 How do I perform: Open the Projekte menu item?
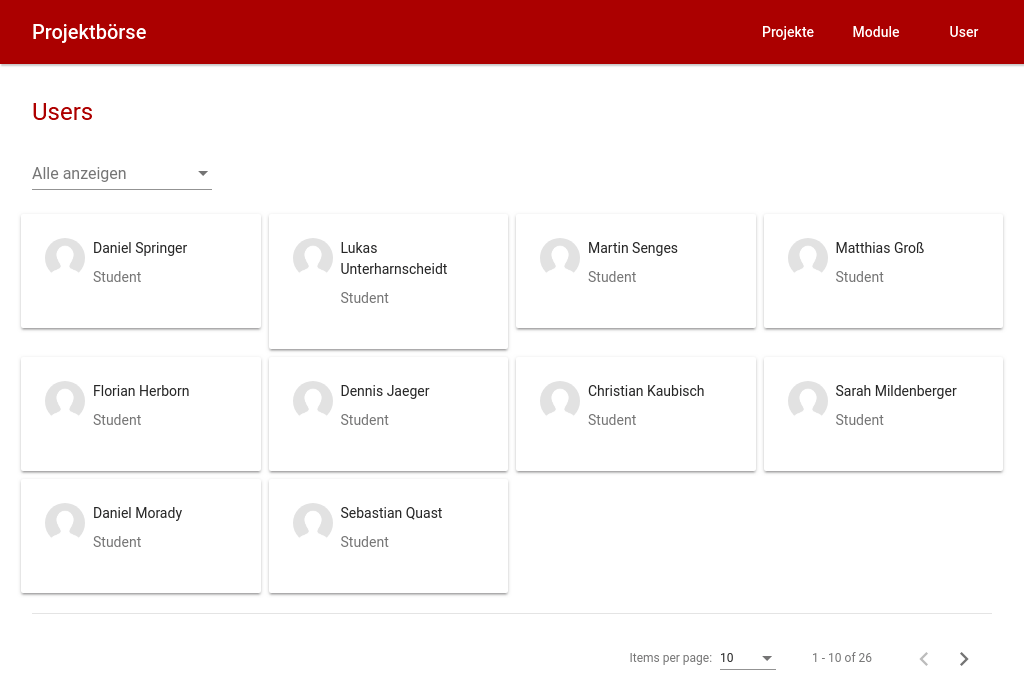tap(788, 32)
